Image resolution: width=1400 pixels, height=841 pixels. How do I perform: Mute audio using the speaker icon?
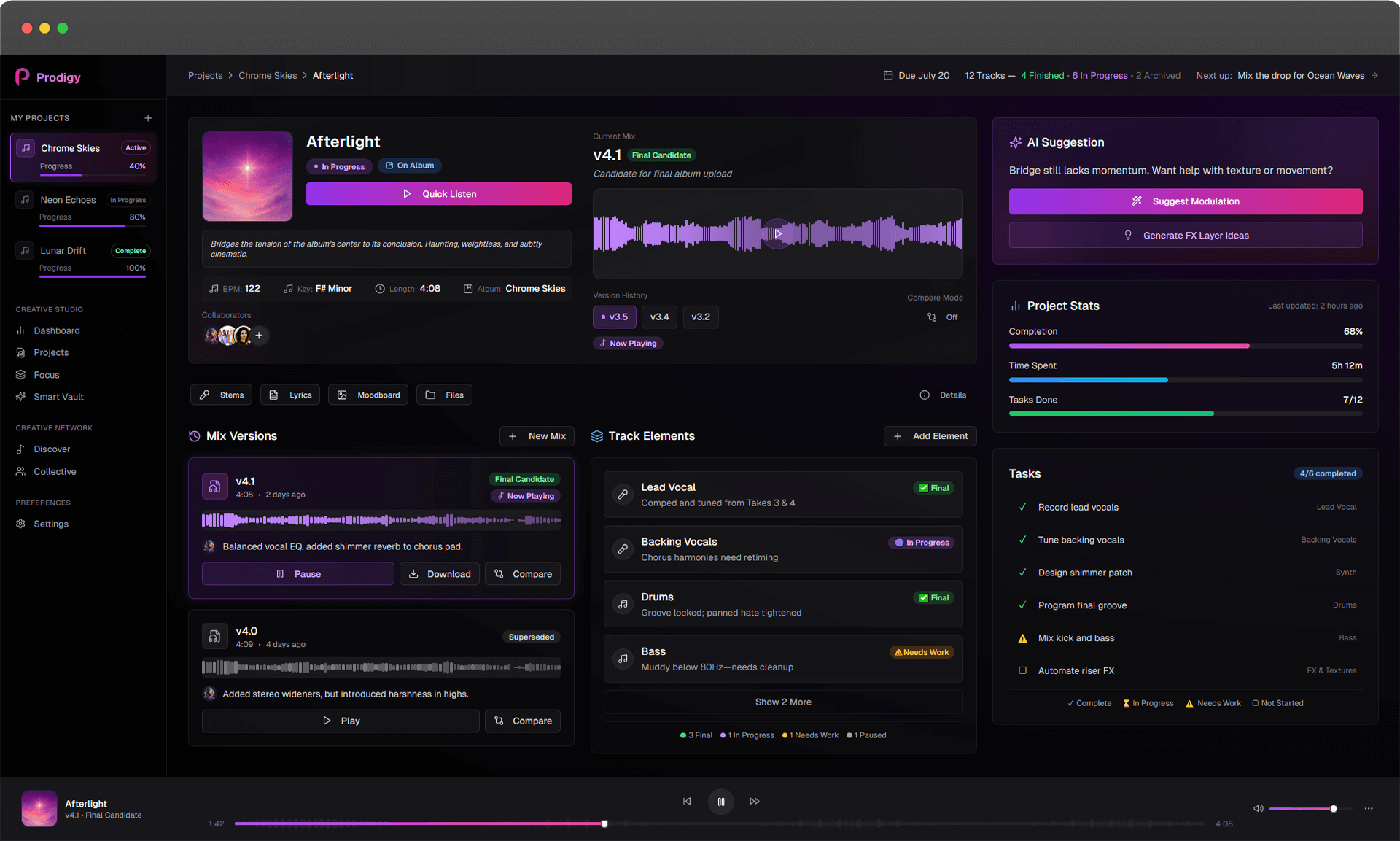point(1258,808)
